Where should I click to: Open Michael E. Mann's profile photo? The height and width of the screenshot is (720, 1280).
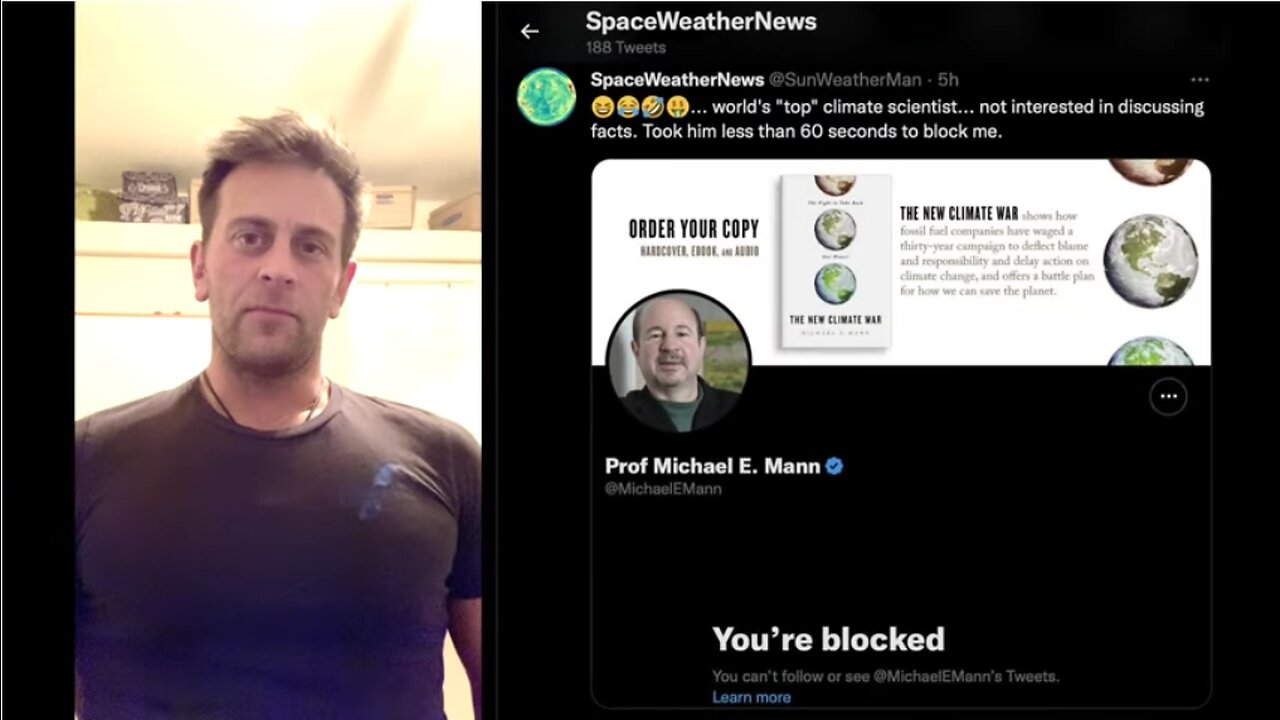pyautogui.click(x=679, y=361)
